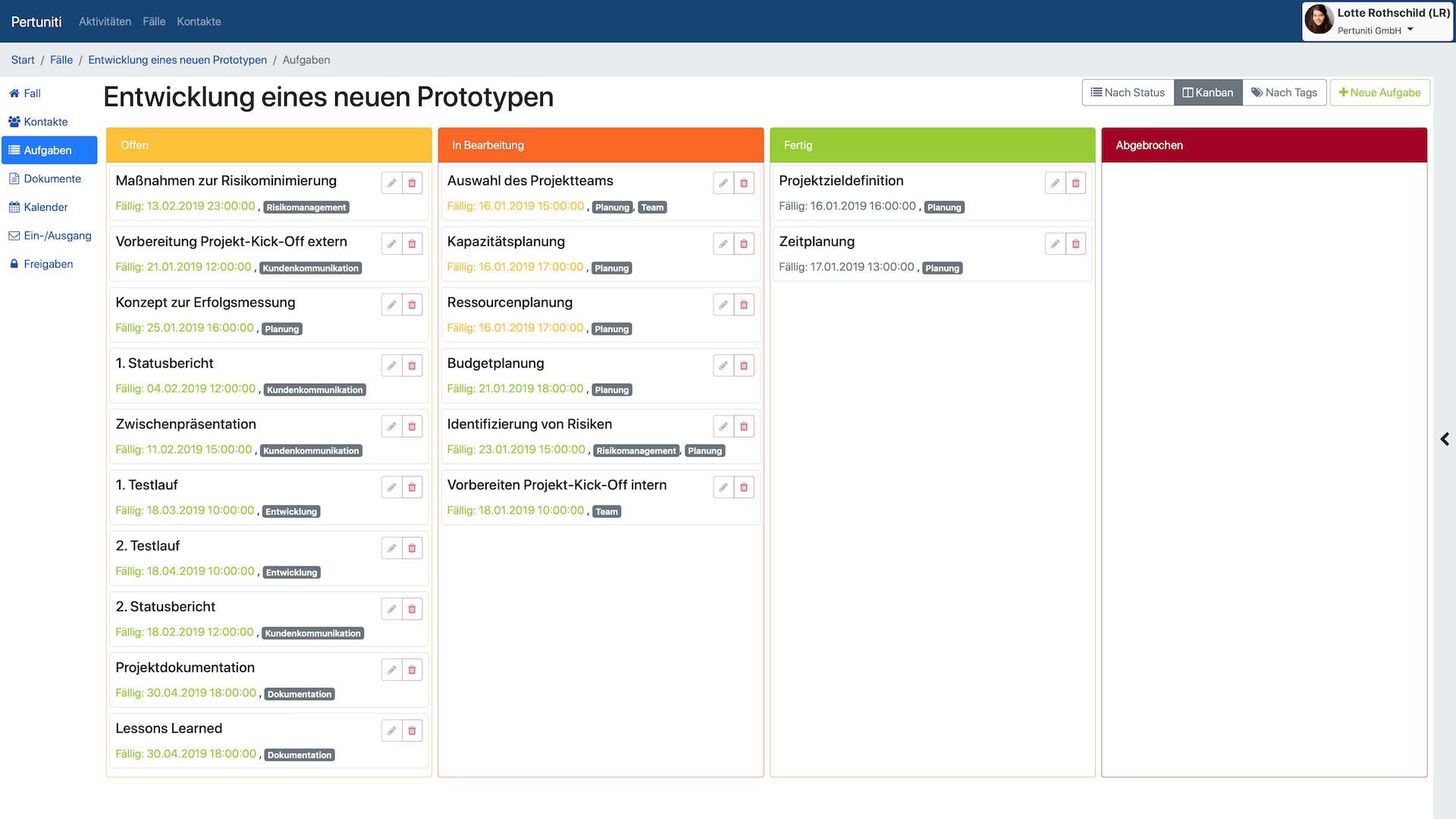The width and height of the screenshot is (1456, 819).
Task: Open Aktivitäten in top navigation
Action: [105, 21]
